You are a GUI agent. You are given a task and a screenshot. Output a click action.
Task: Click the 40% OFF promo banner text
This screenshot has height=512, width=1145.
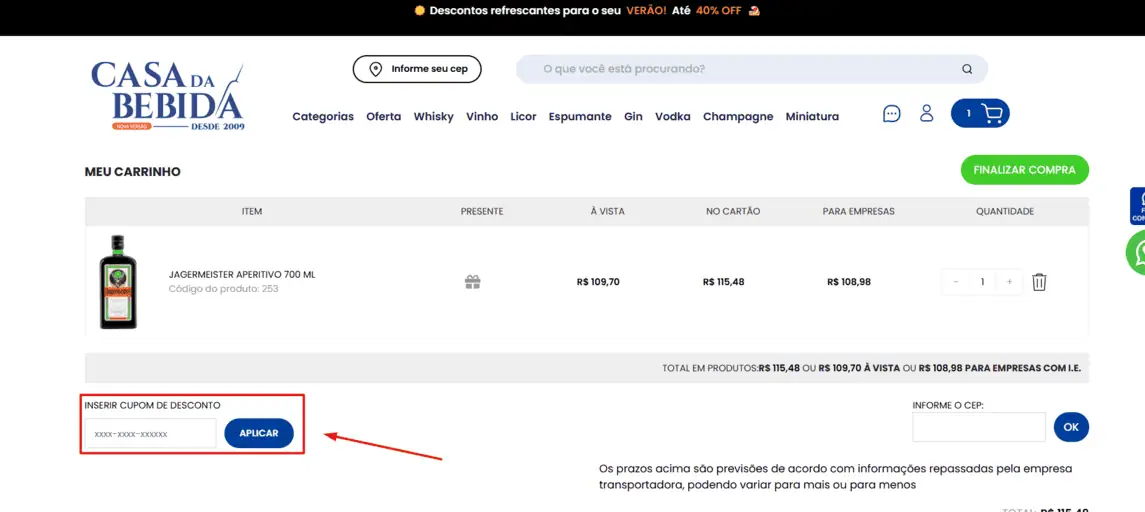(x=719, y=11)
